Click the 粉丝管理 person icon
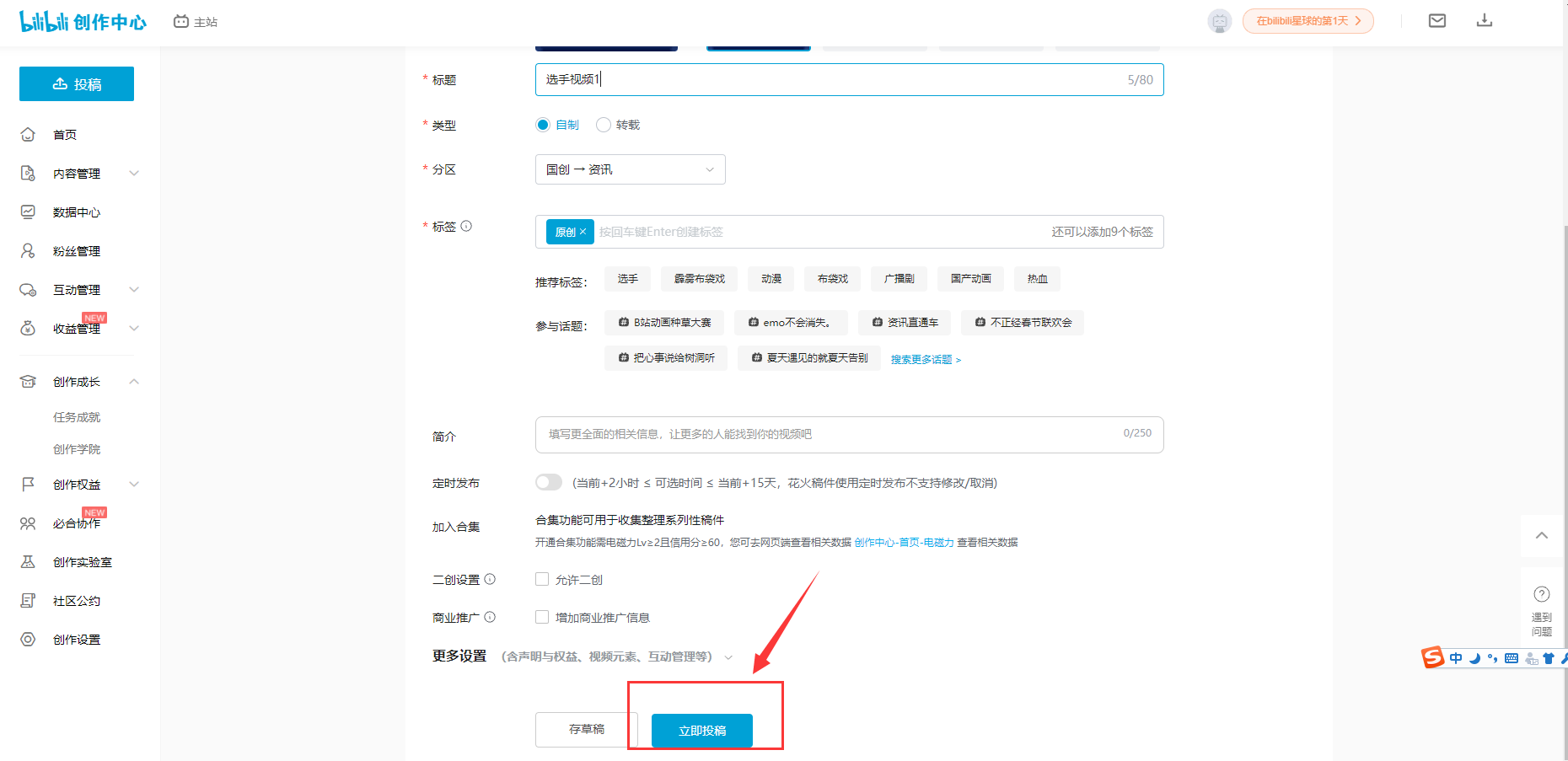 click(x=28, y=251)
